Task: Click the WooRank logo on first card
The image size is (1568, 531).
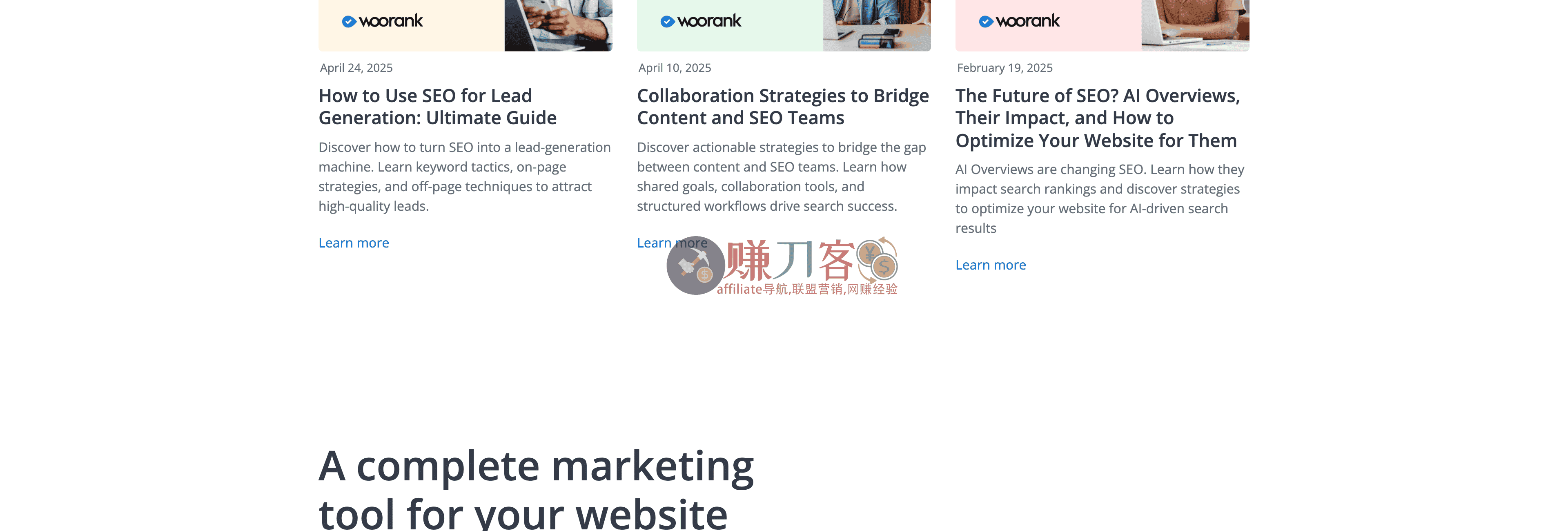Action: tap(382, 21)
